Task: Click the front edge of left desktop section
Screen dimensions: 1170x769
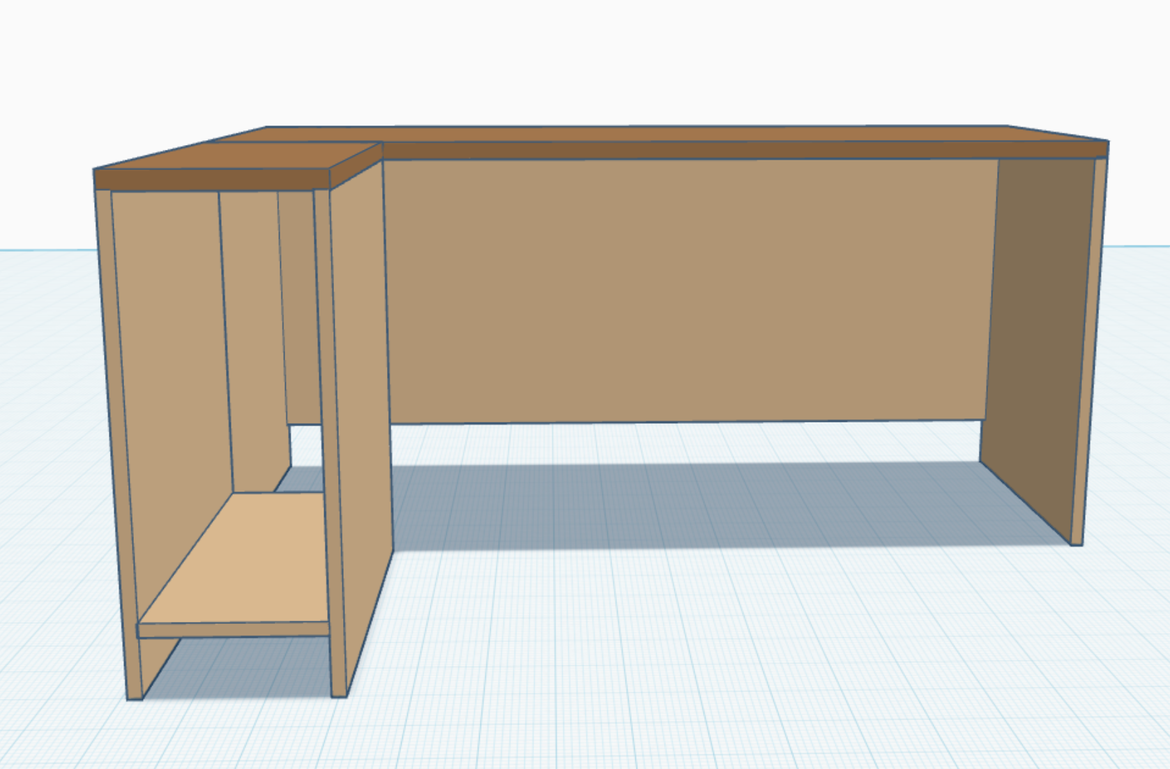Action: pyautogui.click(x=212, y=179)
